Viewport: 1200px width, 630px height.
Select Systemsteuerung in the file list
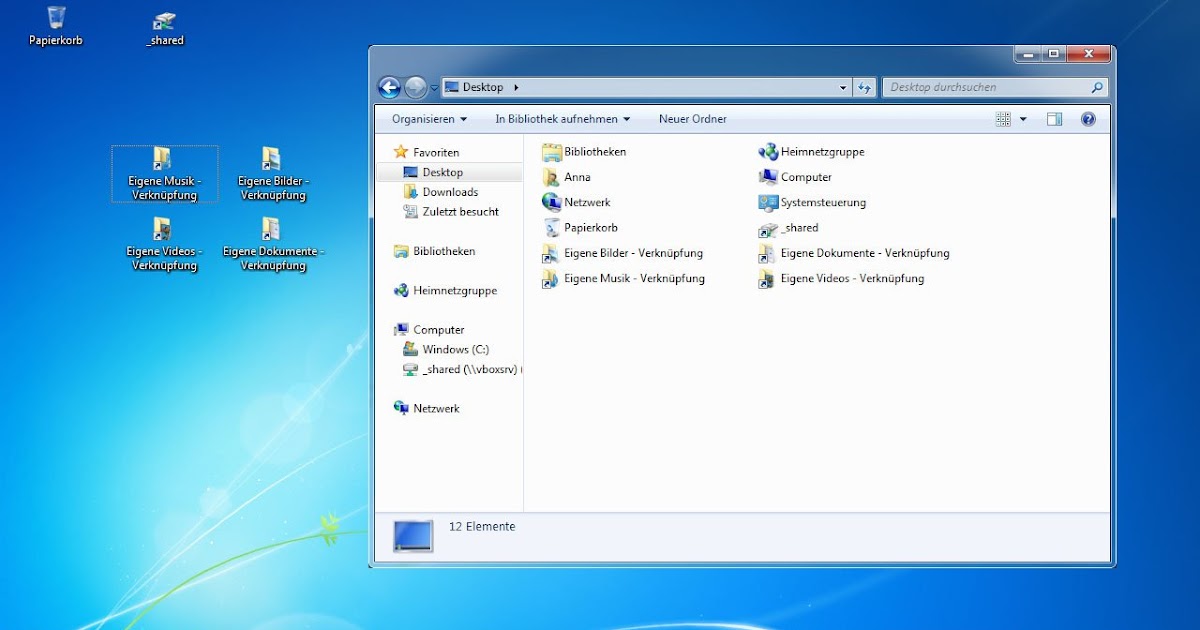(x=812, y=202)
